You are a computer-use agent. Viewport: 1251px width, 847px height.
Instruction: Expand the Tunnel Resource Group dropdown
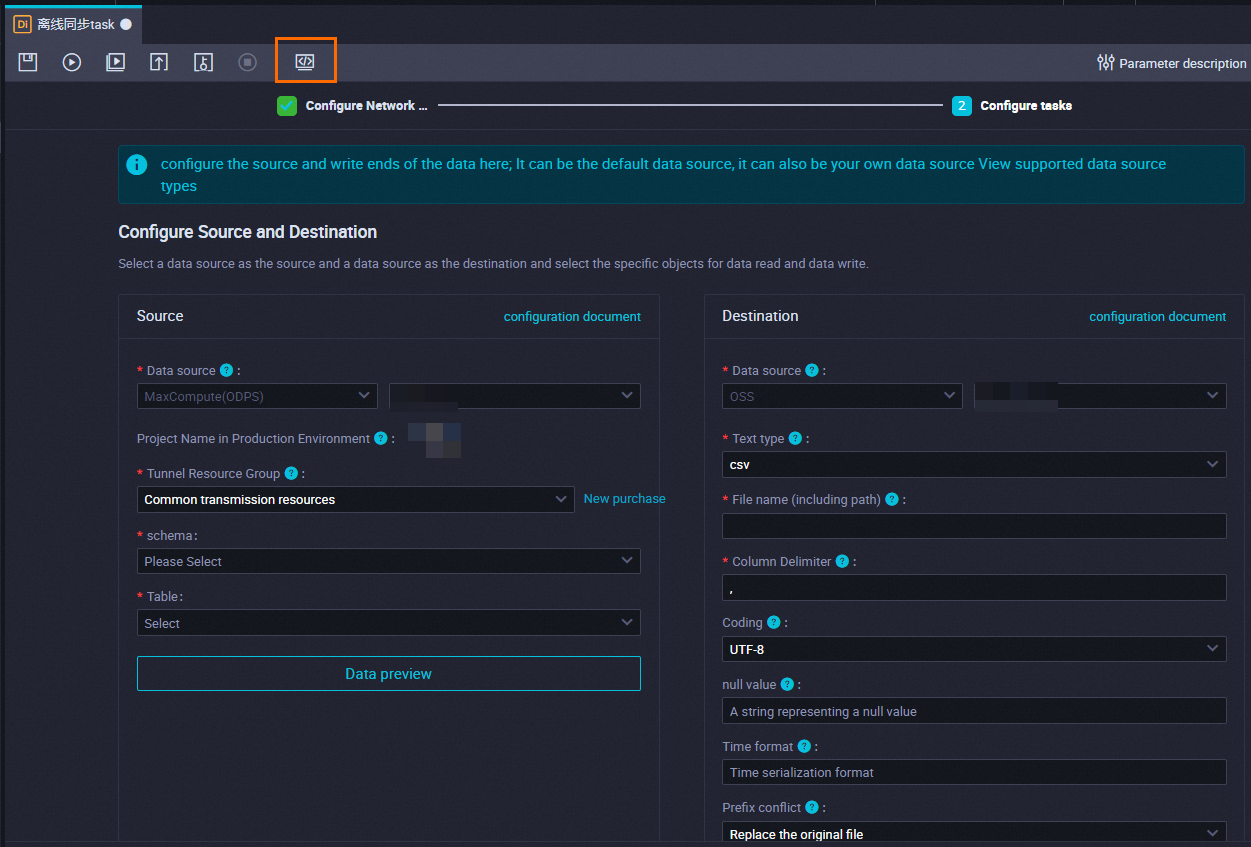click(x=355, y=498)
